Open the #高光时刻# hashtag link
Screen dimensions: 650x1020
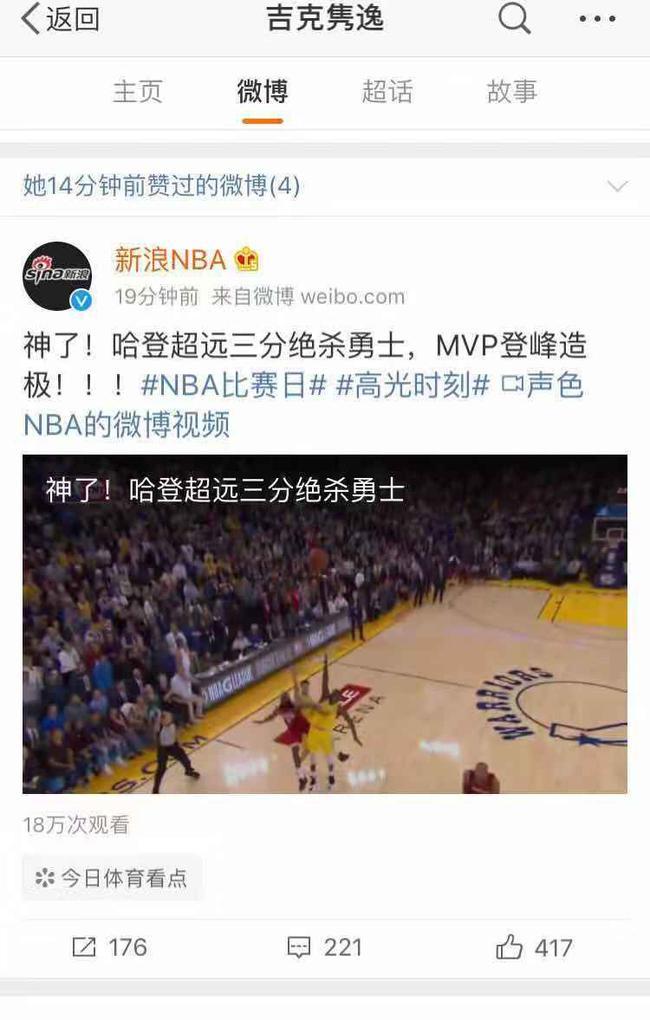point(413,386)
